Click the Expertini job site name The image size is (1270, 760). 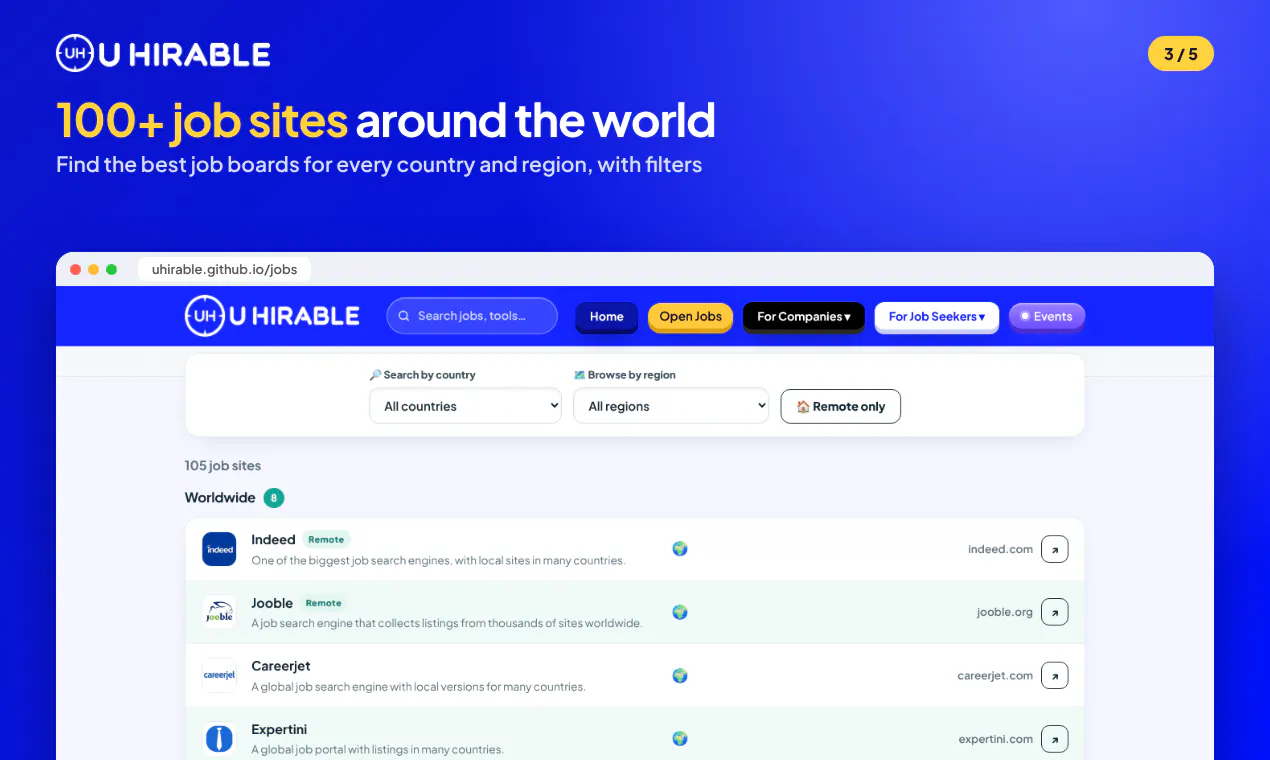click(x=279, y=729)
